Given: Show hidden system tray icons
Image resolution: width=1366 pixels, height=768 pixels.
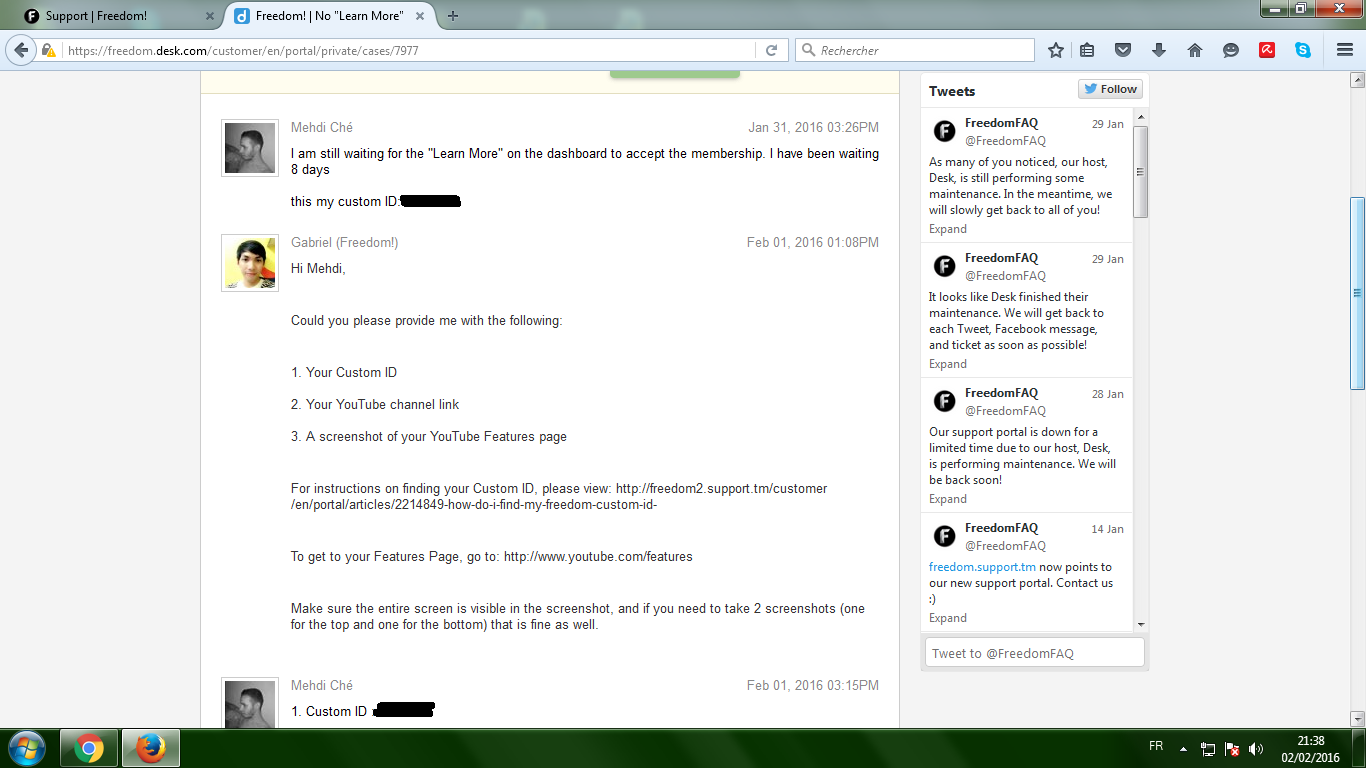Looking at the screenshot, I should click(1183, 748).
